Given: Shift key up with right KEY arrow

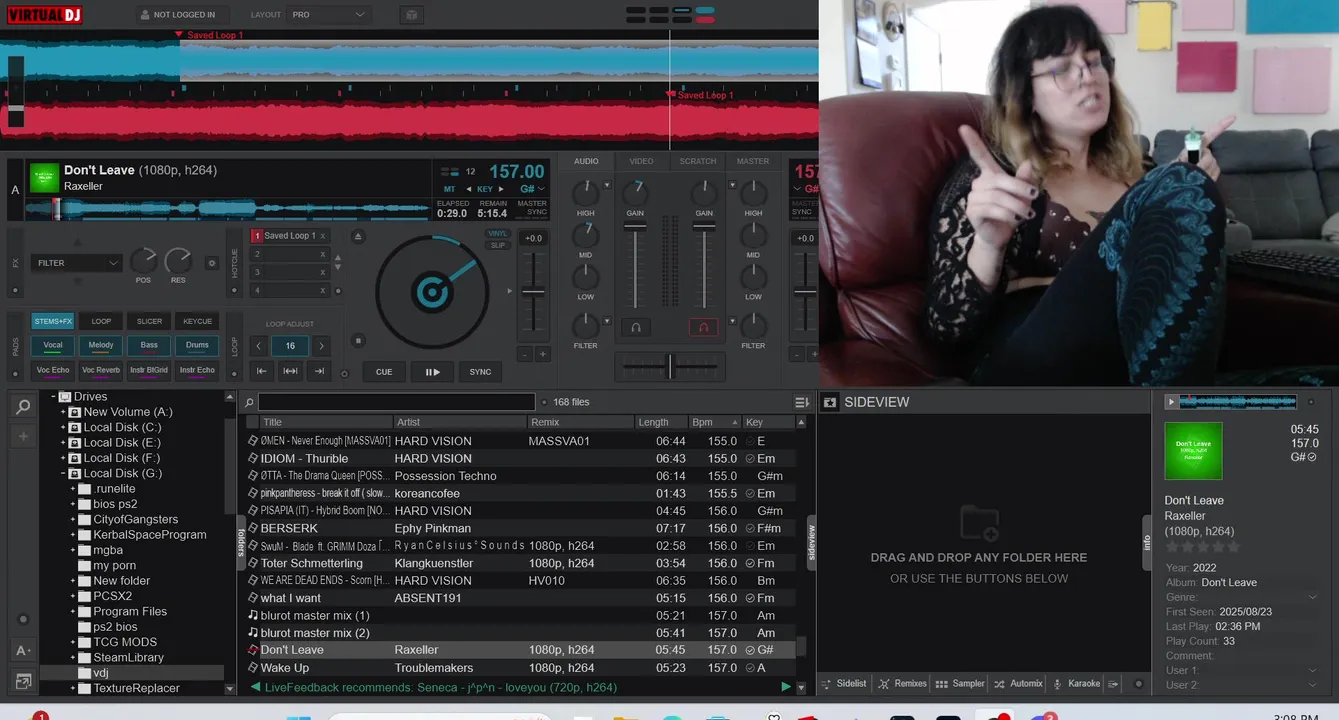Looking at the screenshot, I should (501, 189).
